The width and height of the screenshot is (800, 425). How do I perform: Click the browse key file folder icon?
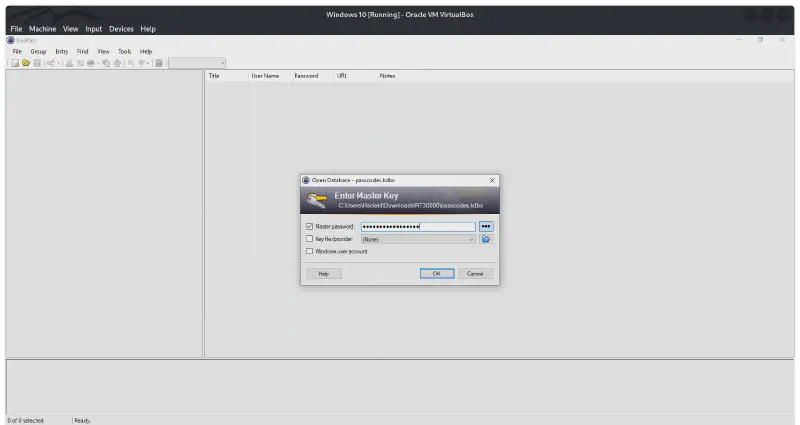(486, 239)
